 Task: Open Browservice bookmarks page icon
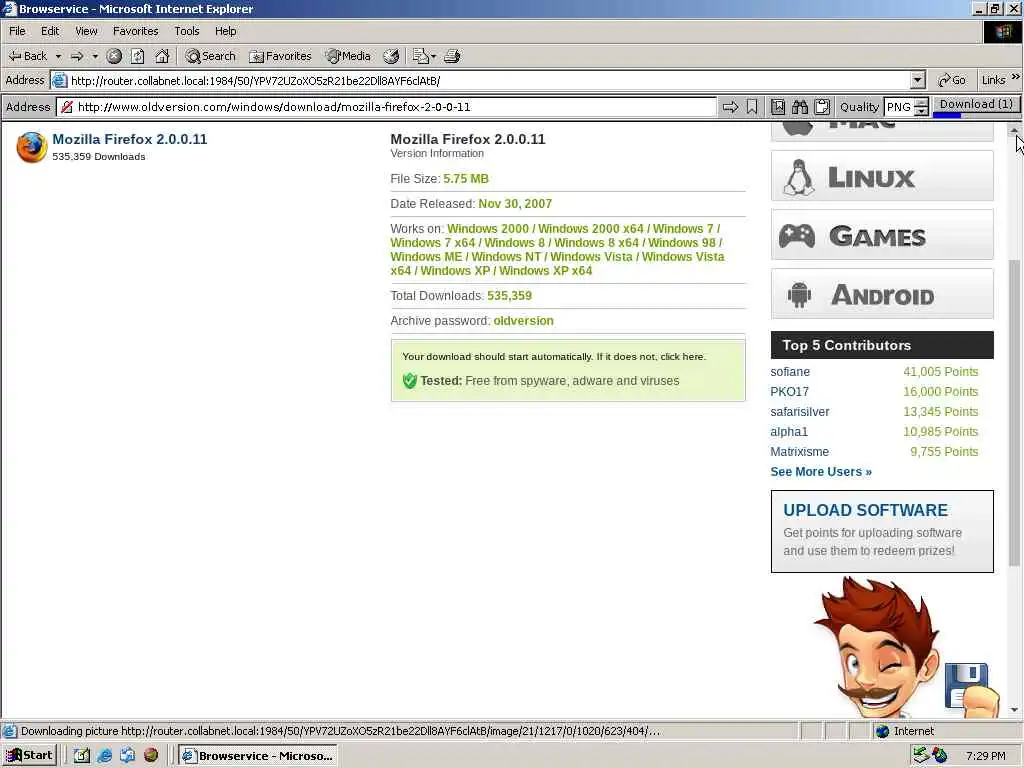tap(778, 106)
